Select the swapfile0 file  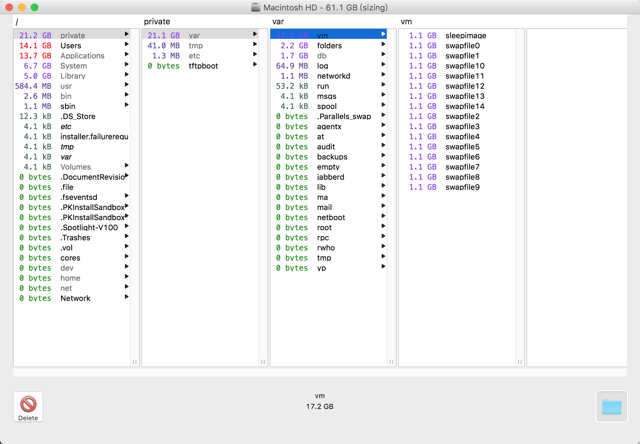(457, 45)
